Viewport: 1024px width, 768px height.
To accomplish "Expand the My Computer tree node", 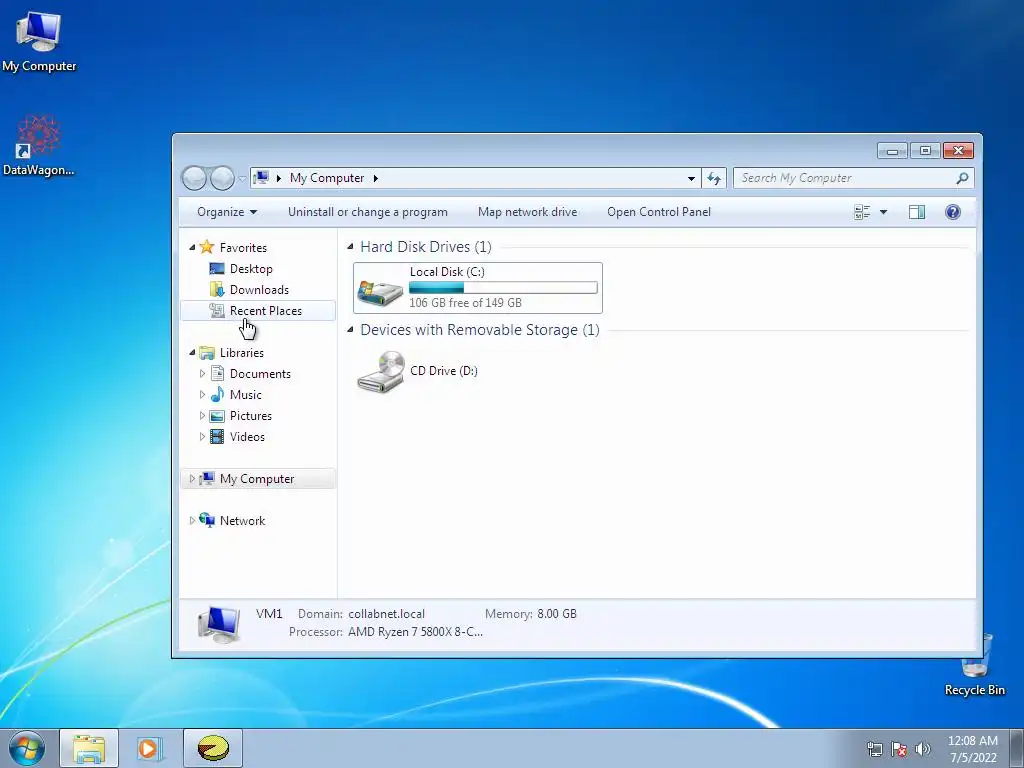I will [x=192, y=479].
